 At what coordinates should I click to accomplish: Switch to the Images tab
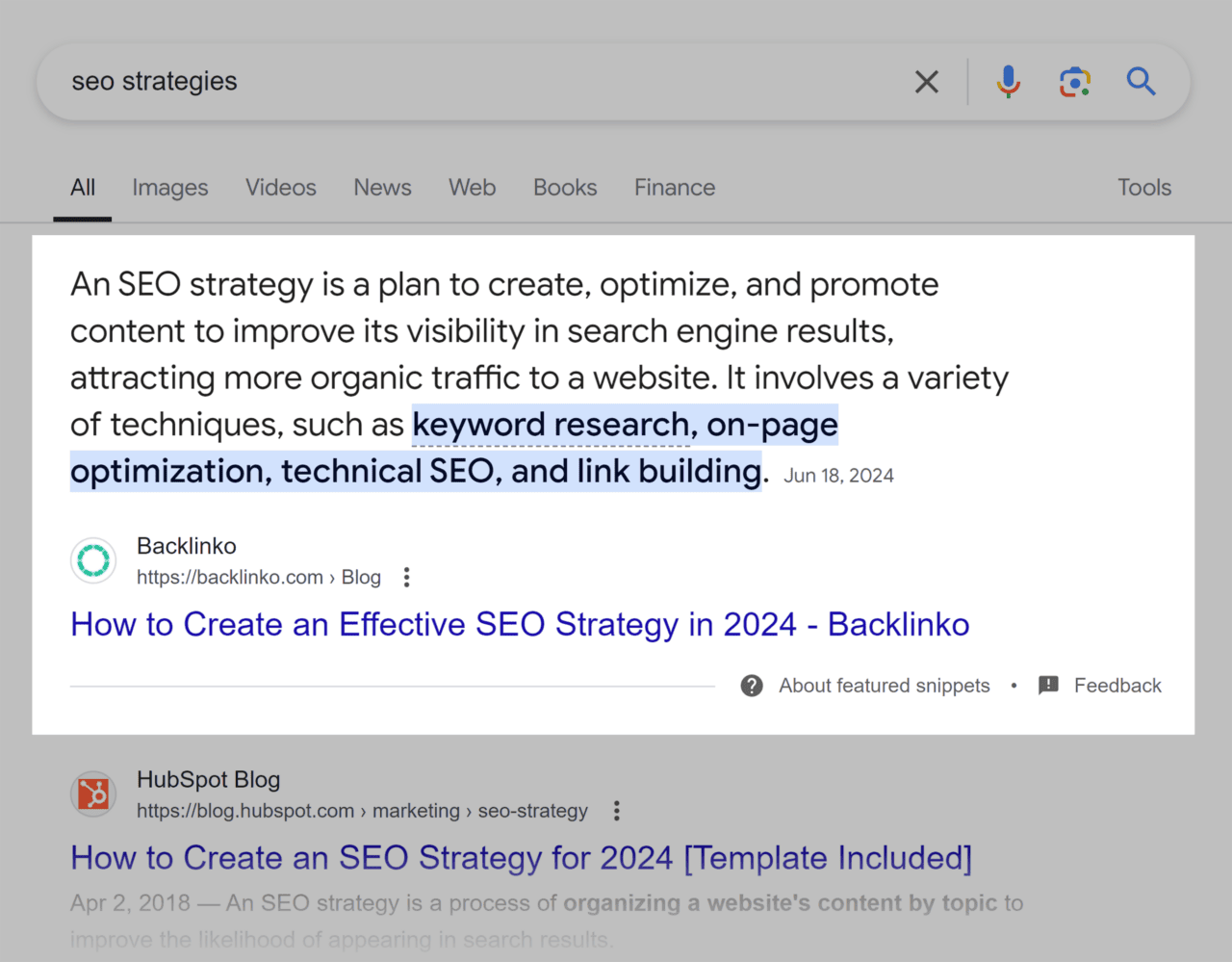[169, 188]
